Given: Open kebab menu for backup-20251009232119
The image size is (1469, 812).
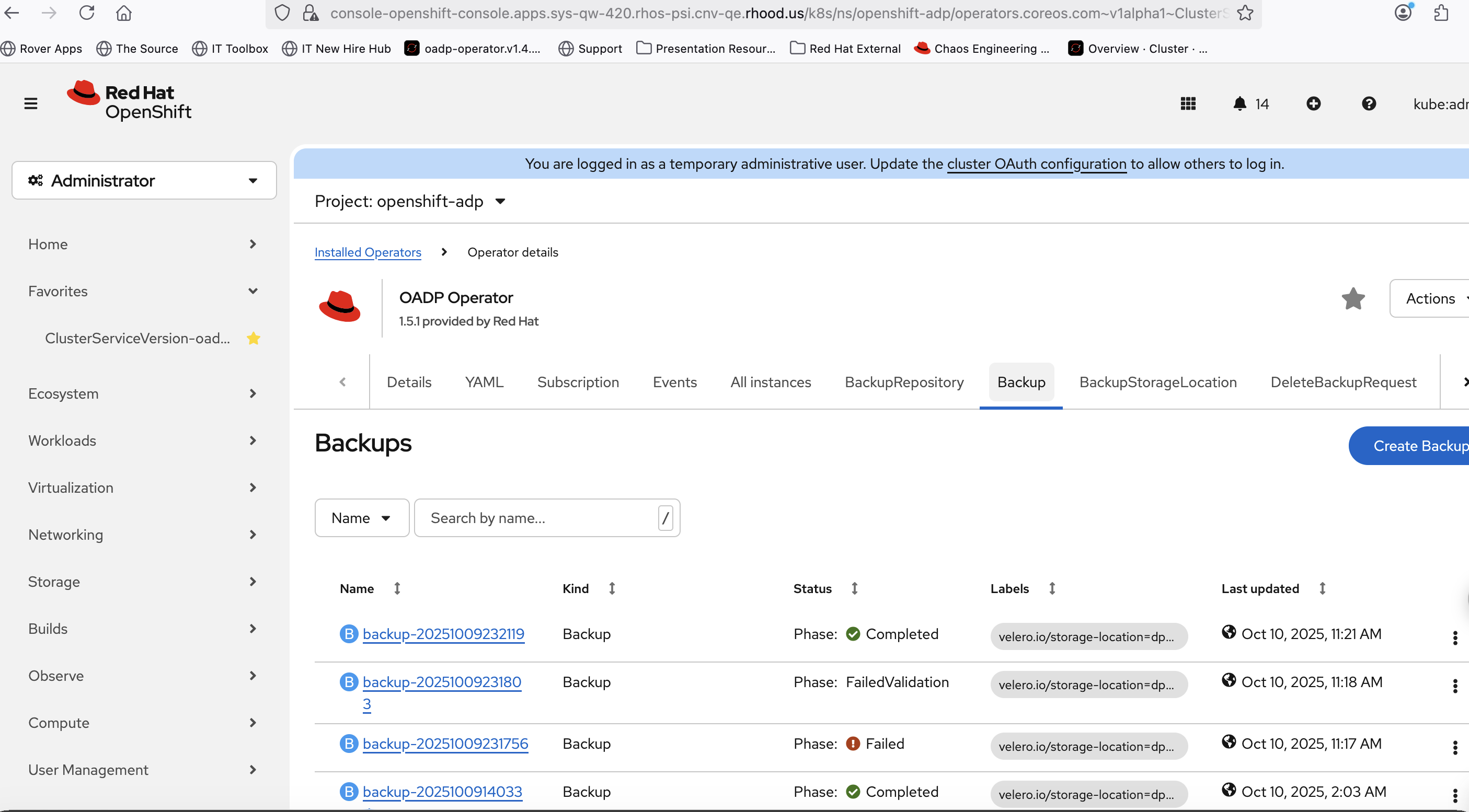Looking at the screenshot, I should click(1455, 637).
